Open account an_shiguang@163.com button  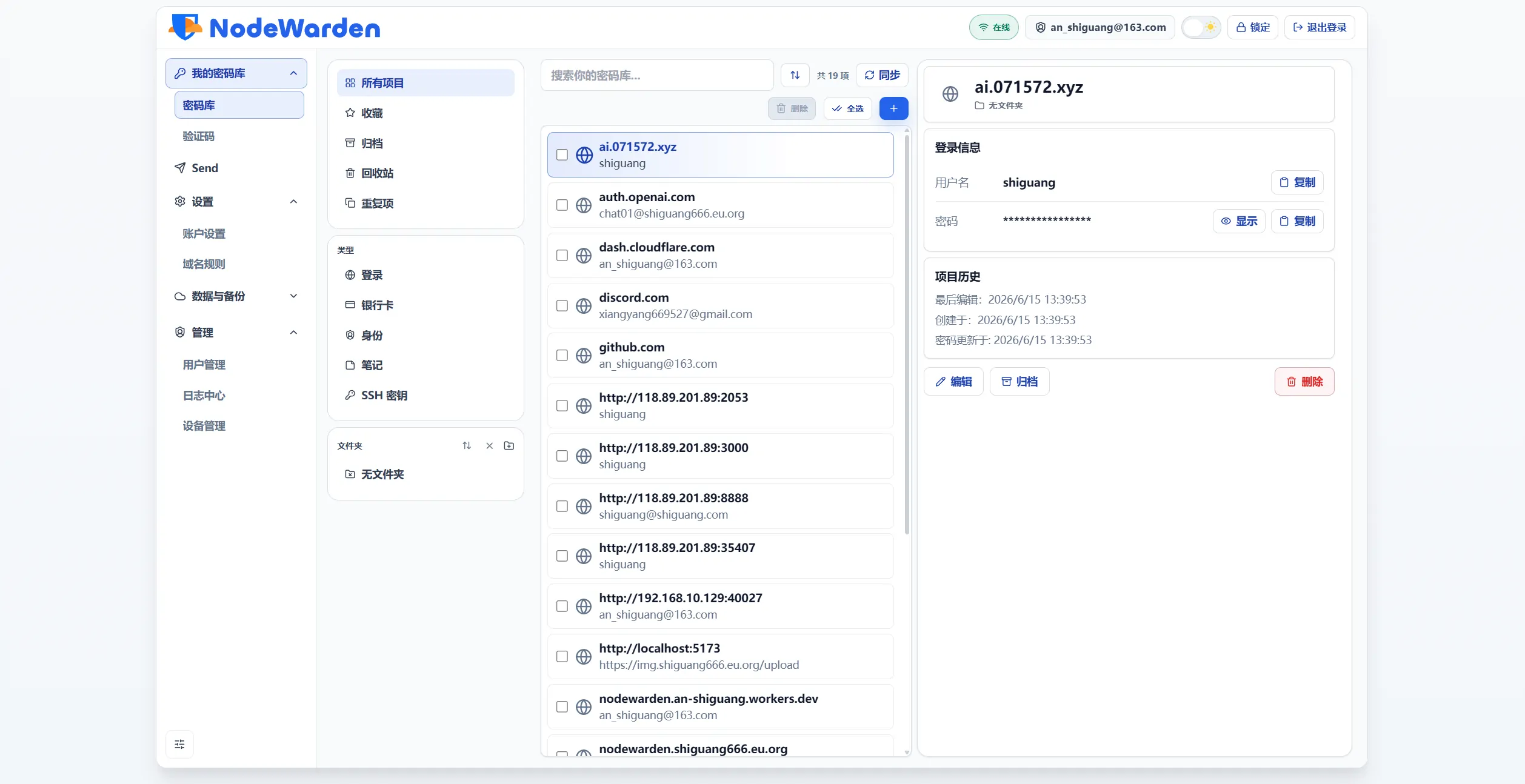(x=1100, y=27)
